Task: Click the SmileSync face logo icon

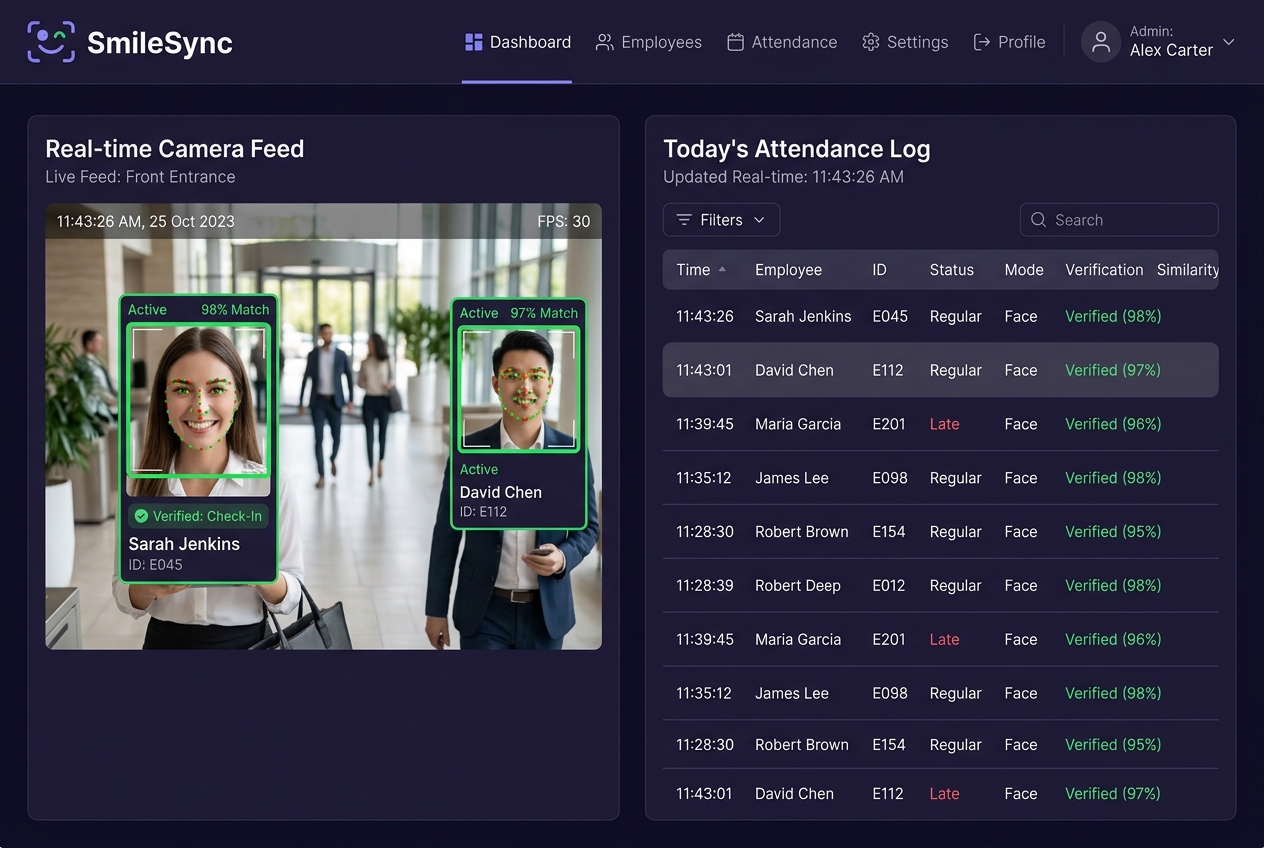Action: (x=51, y=42)
